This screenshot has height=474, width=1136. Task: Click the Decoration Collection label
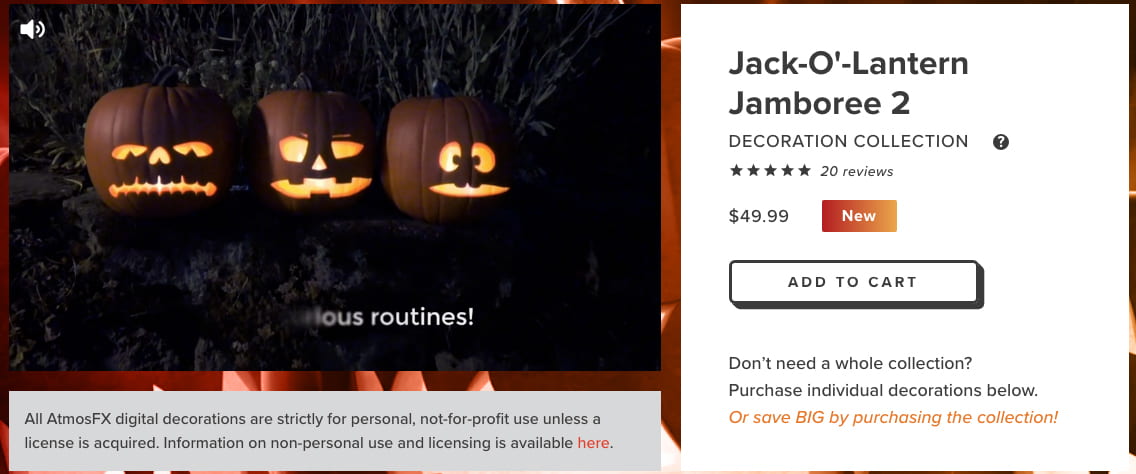[x=848, y=142]
